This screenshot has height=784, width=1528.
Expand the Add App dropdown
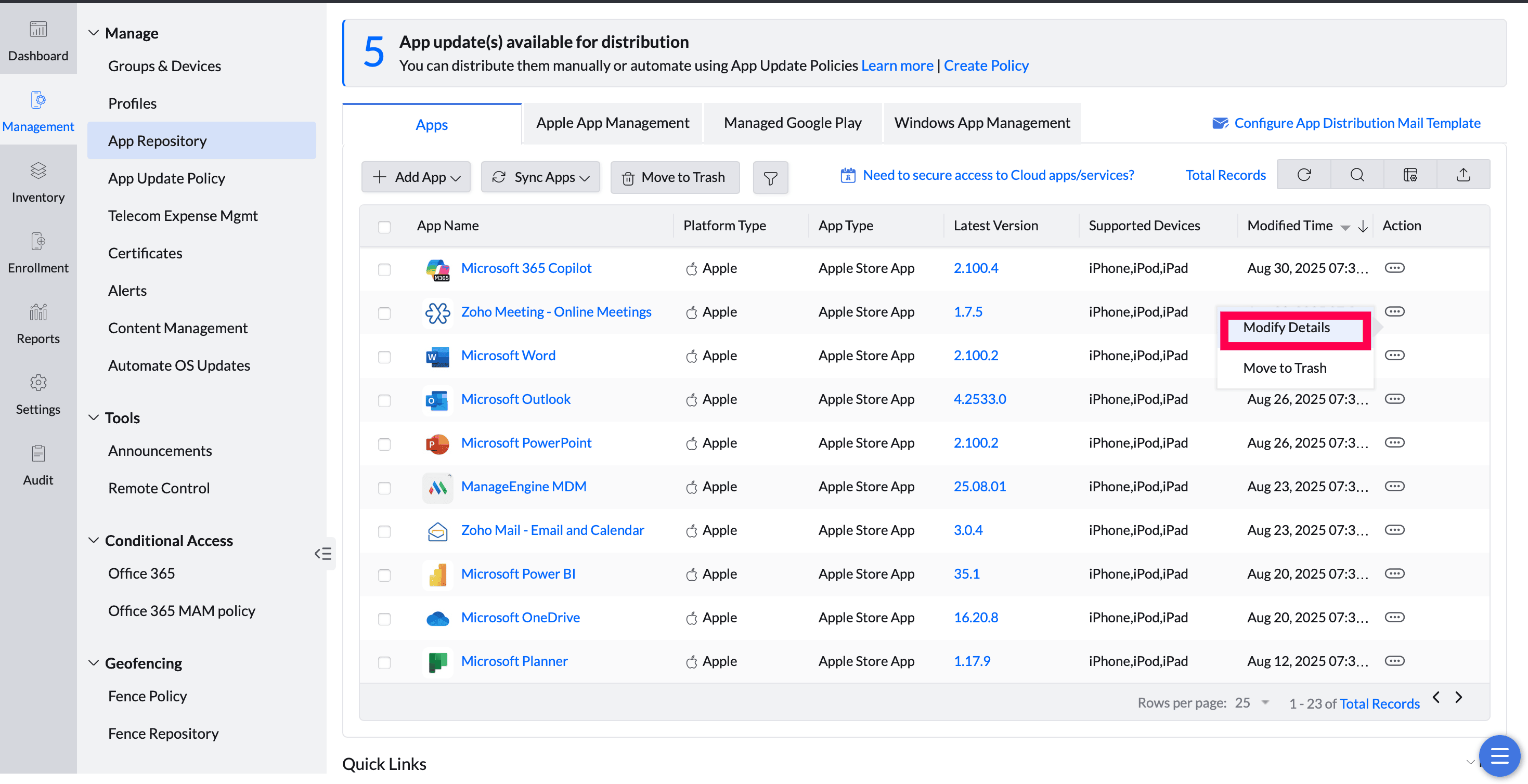click(416, 177)
